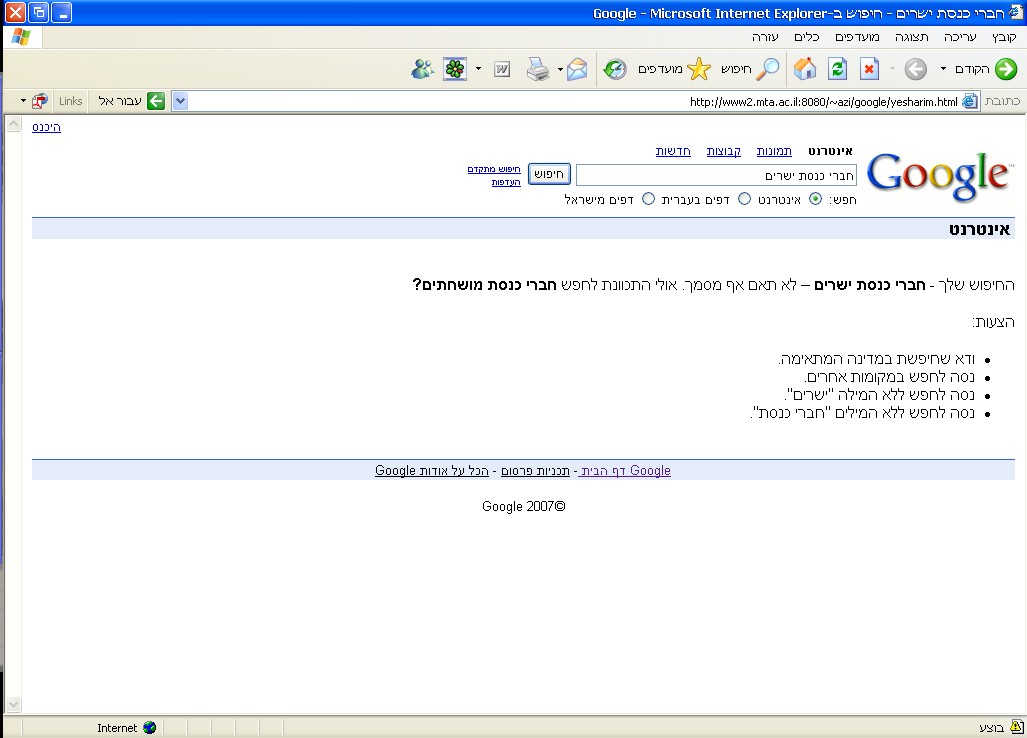This screenshot has width=1027, height=738.
Task: Open the תצוגה menu
Action: click(x=912, y=37)
